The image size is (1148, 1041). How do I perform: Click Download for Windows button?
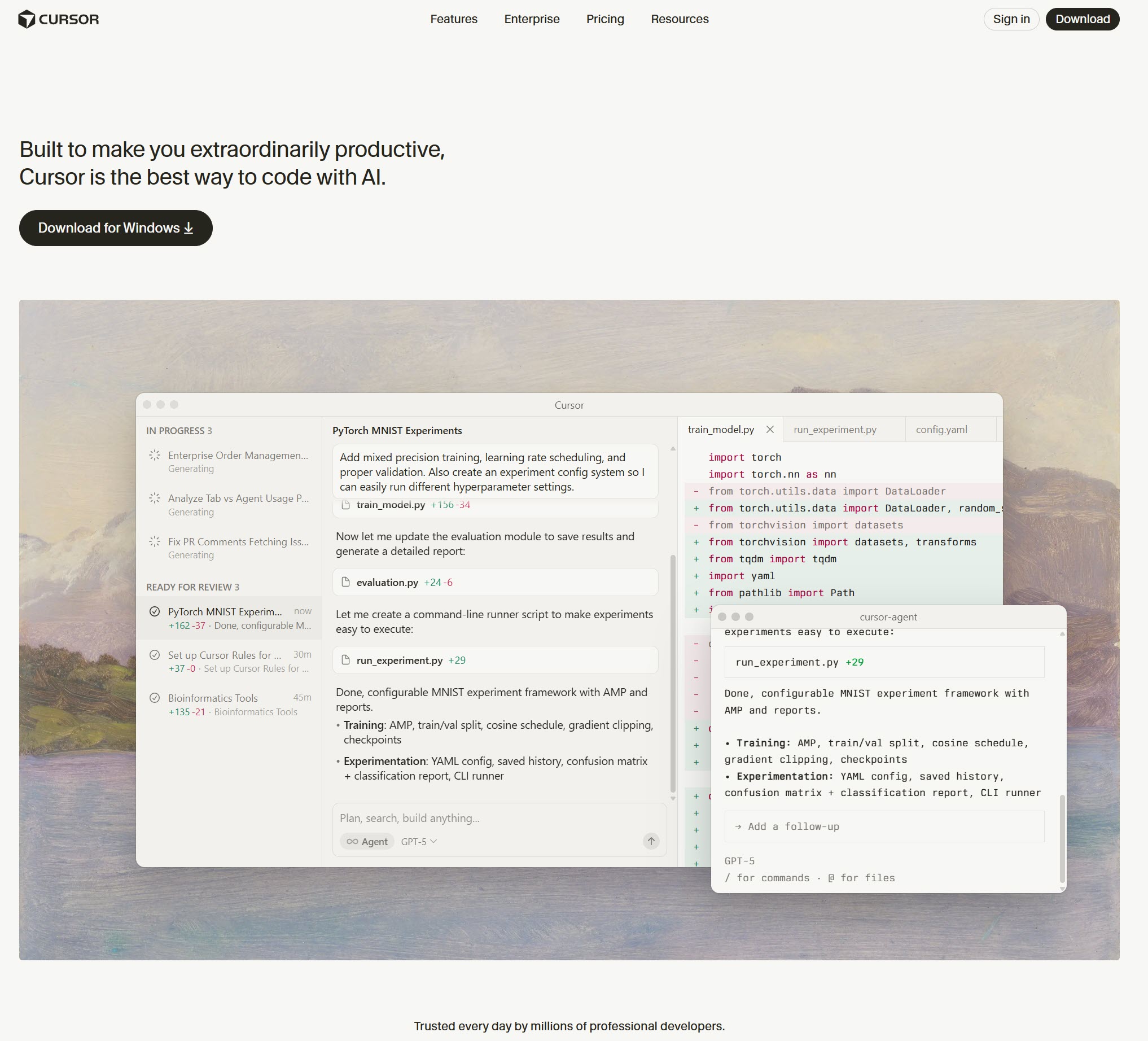[x=116, y=228]
